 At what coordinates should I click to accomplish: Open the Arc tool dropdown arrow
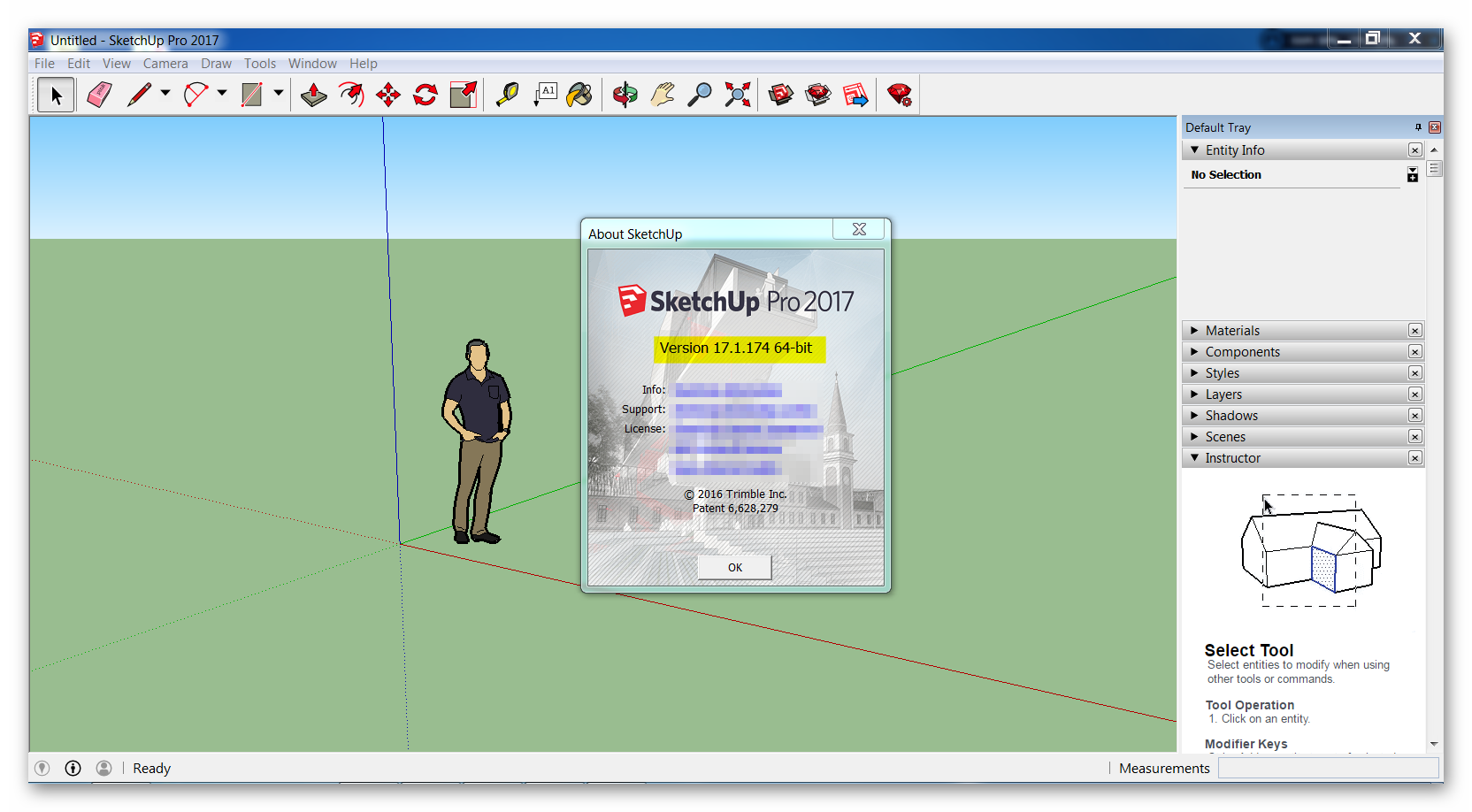(x=222, y=92)
